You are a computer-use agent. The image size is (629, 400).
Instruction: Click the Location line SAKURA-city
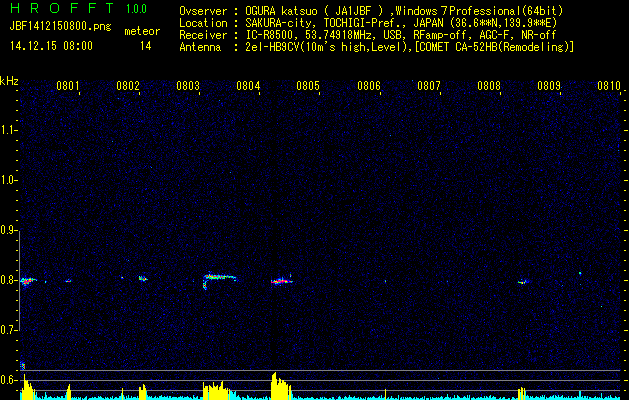click(368, 23)
